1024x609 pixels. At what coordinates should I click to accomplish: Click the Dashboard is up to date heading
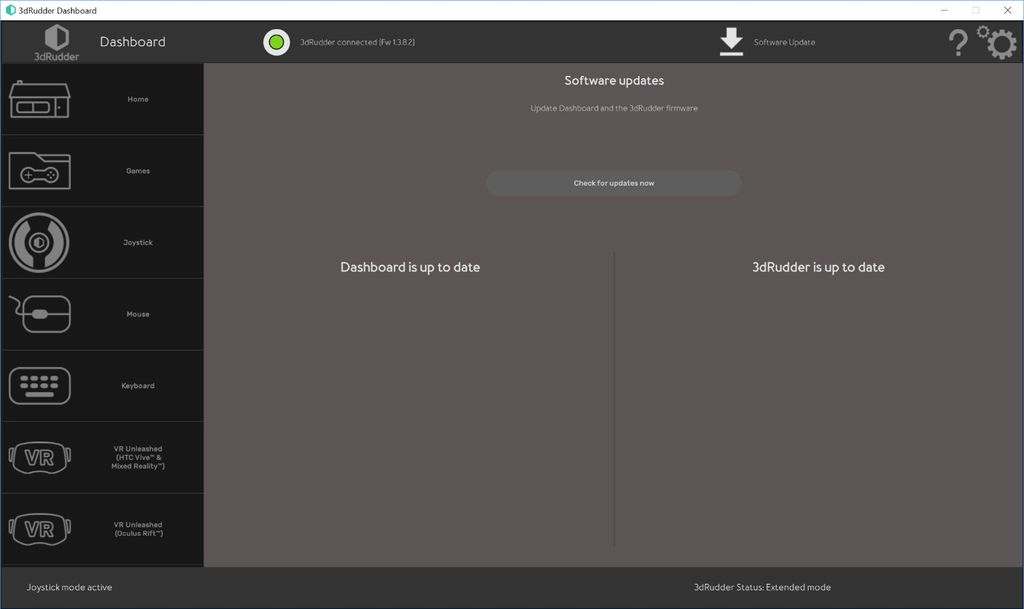411,267
